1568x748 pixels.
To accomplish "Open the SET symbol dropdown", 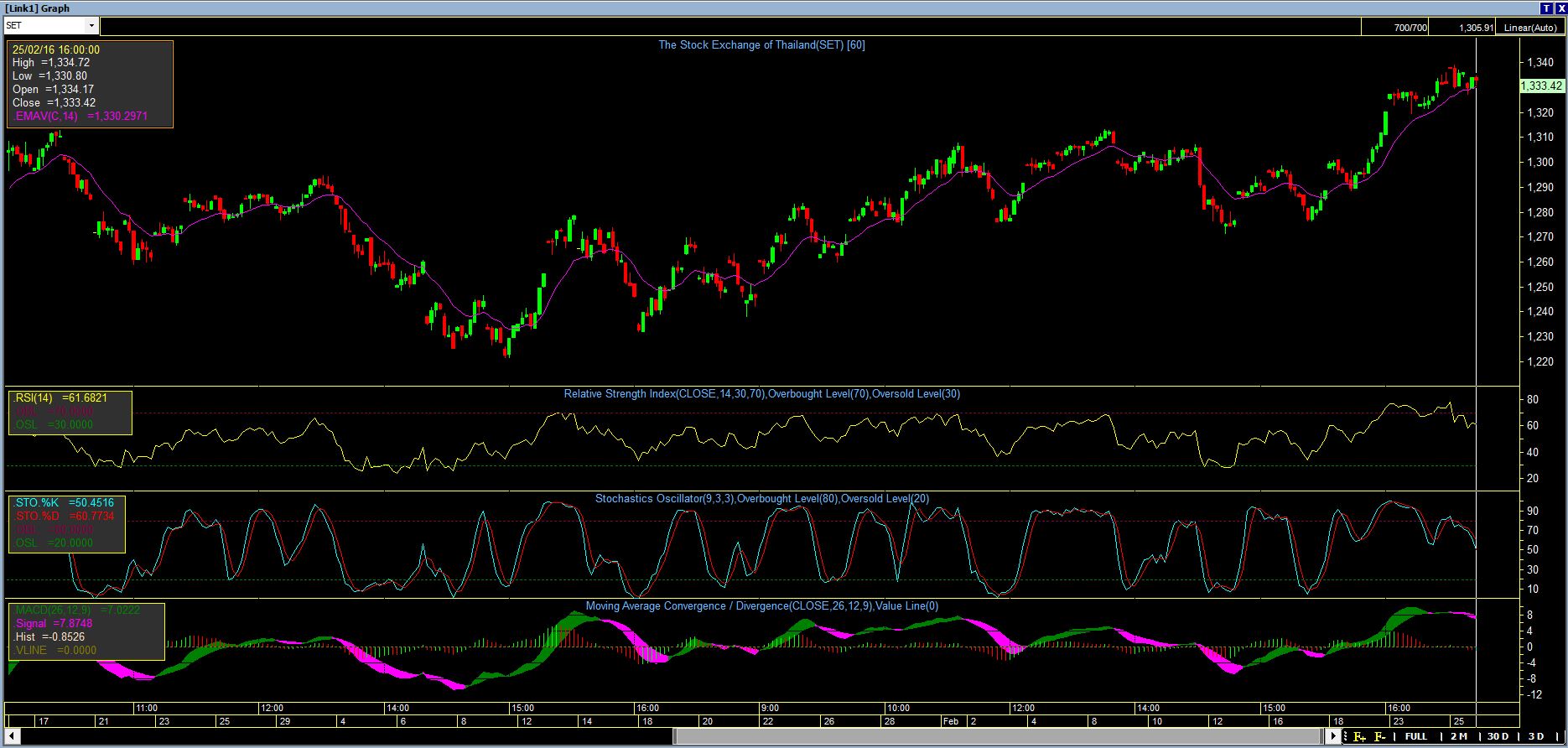I will pos(92,26).
